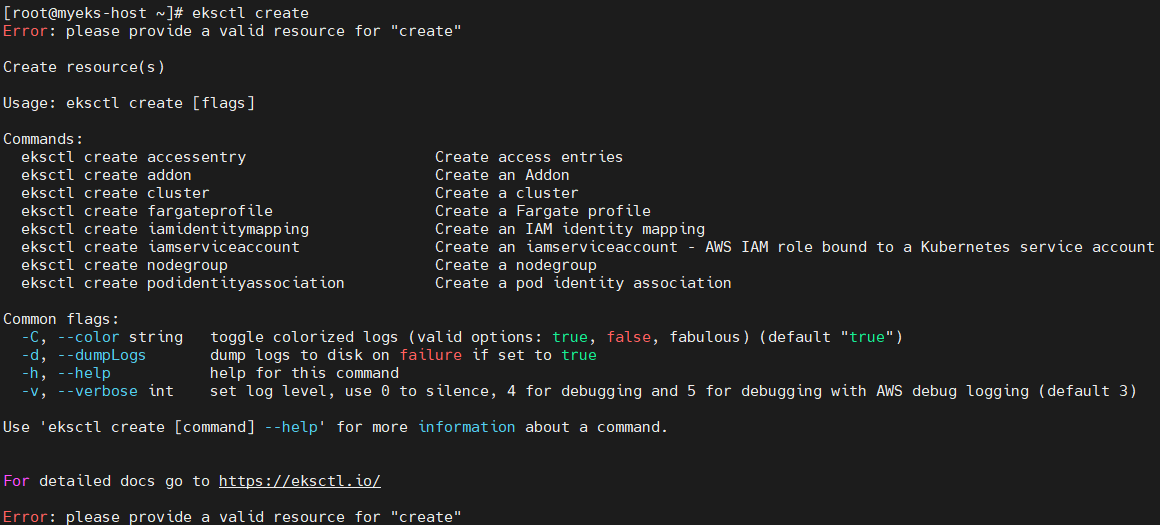This screenshot has height=525, width=1160.
Task: Click the '-h, --help' flag
Action: pos(66,373)
